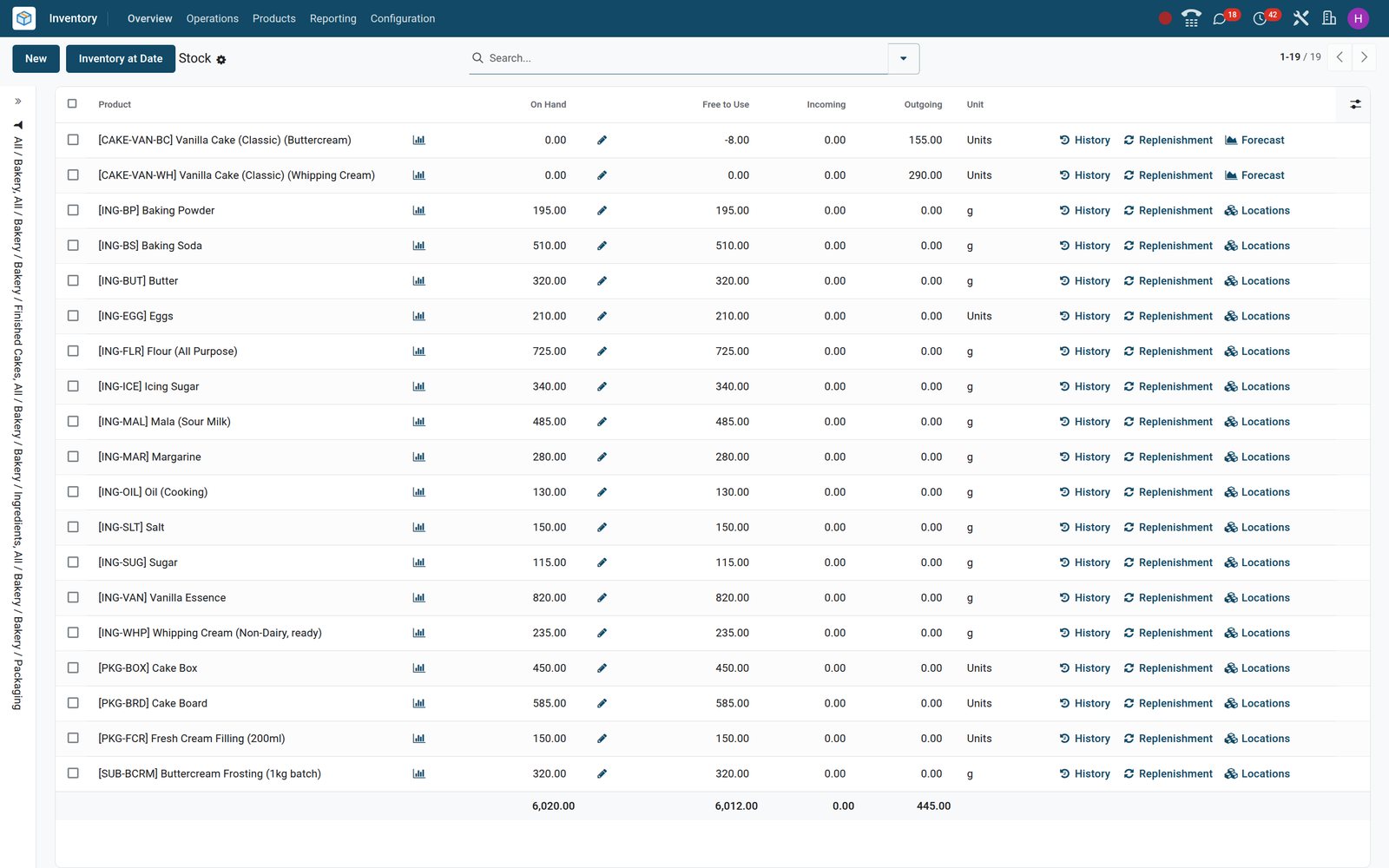The width and height of the screenshot is (1389, 868).
Task: Go to previous page arrow
Action: click(1340, 57)
